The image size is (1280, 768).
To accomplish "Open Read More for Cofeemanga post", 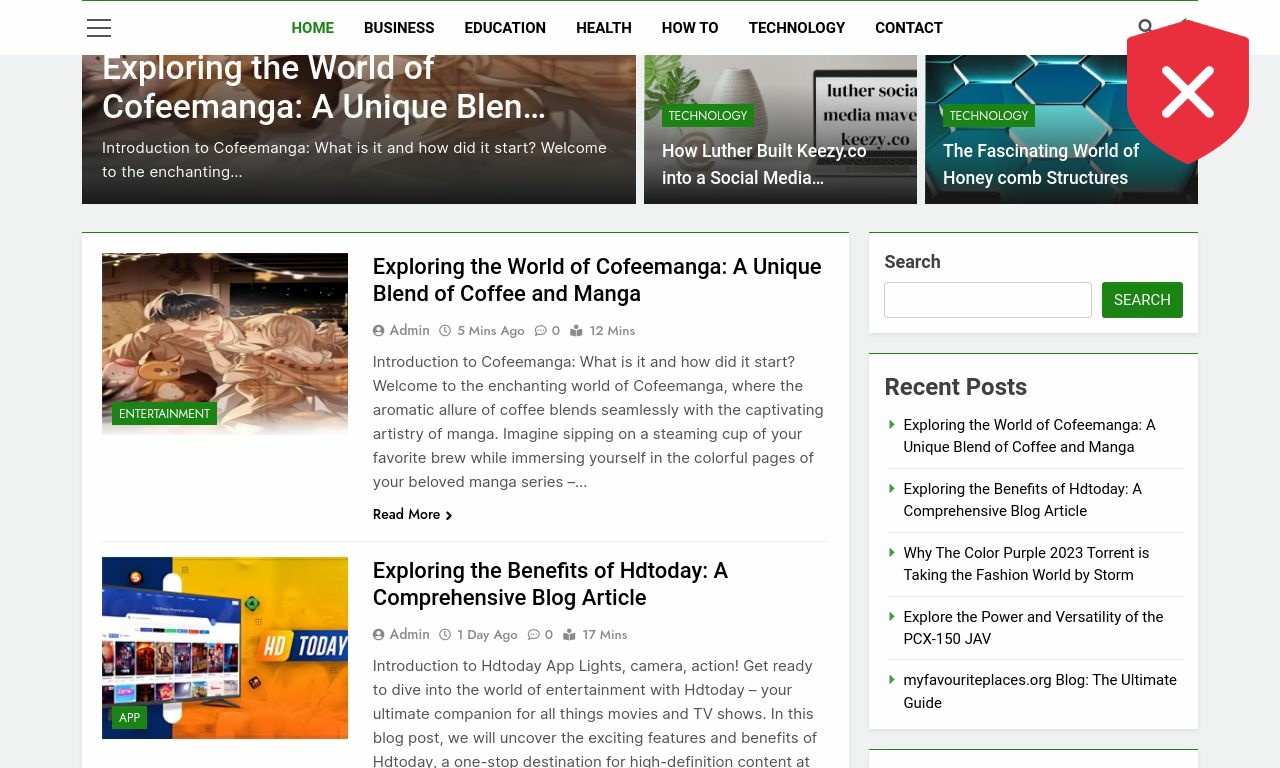I will [412, 514].
